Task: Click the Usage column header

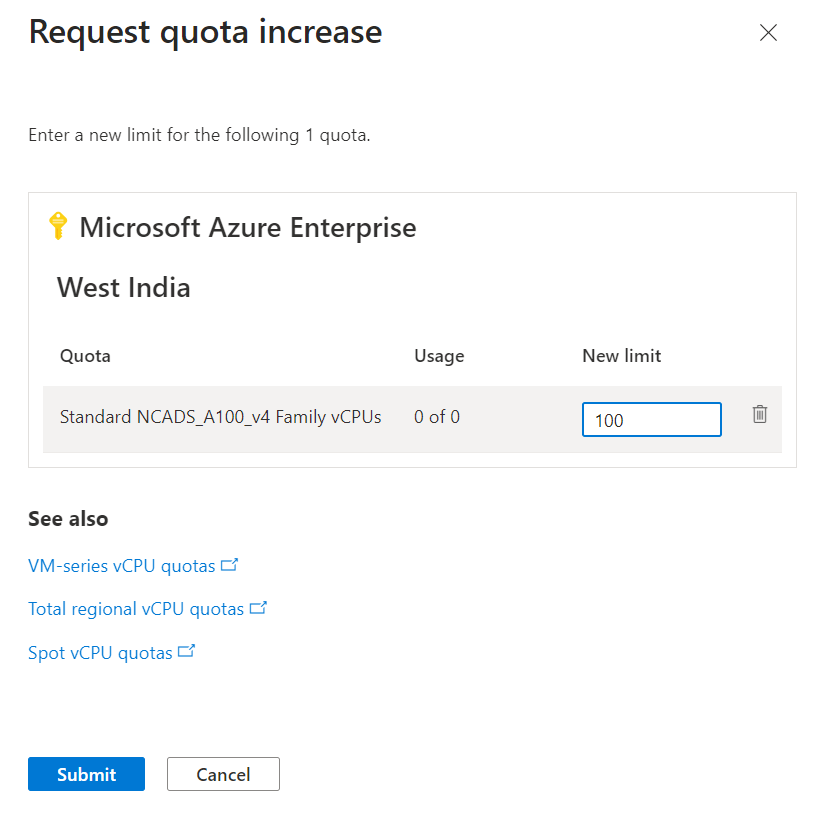Action: [x=439, y=356]
